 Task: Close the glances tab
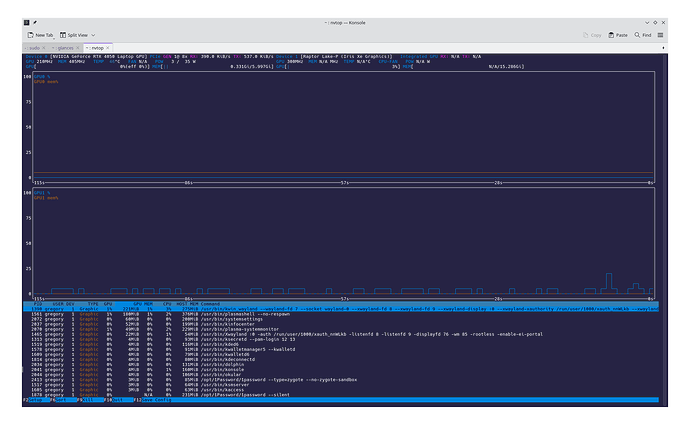click(x=78, y=48)
